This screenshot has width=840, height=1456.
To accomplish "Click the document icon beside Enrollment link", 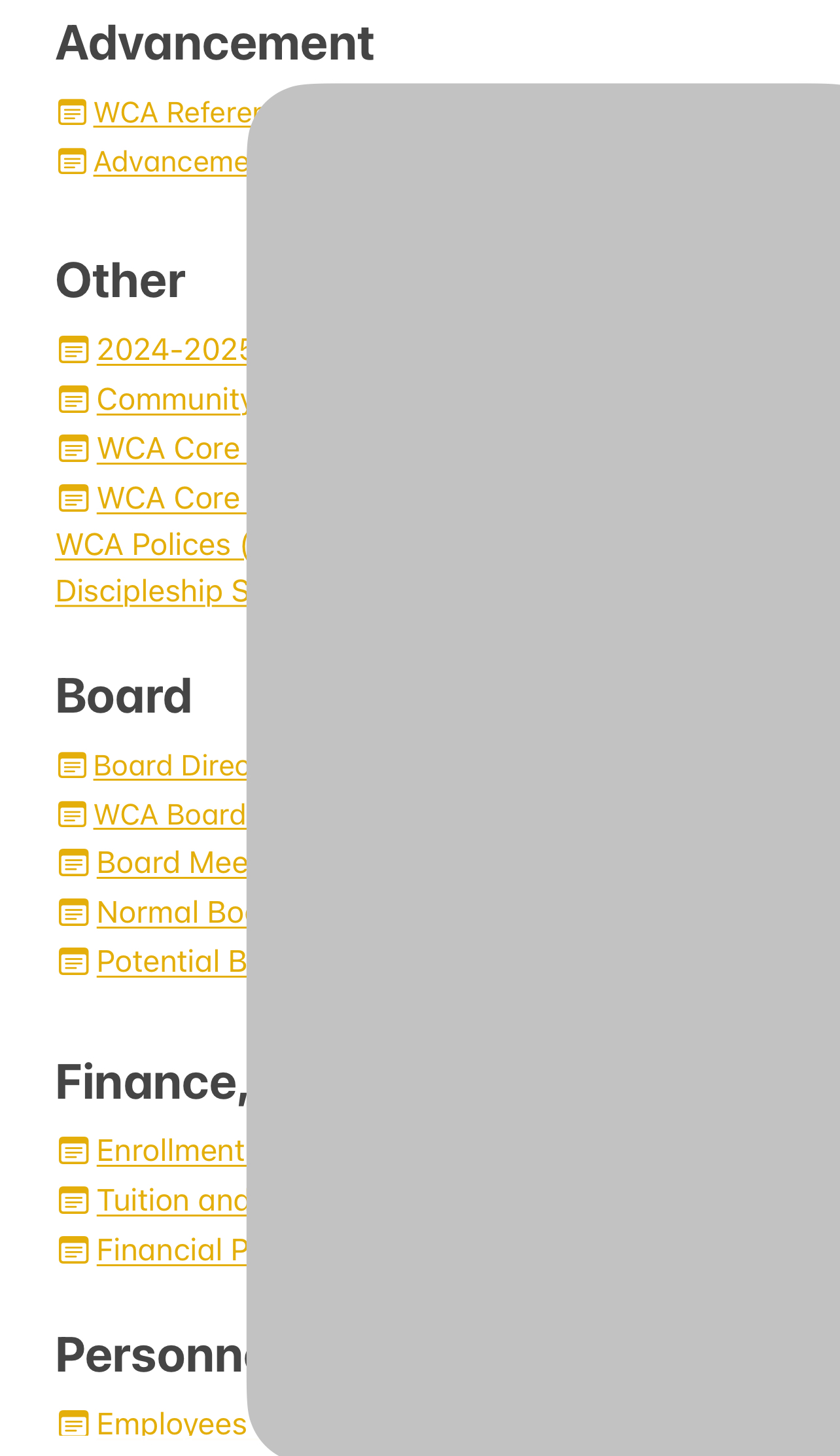I will (x=73, y=1151).
